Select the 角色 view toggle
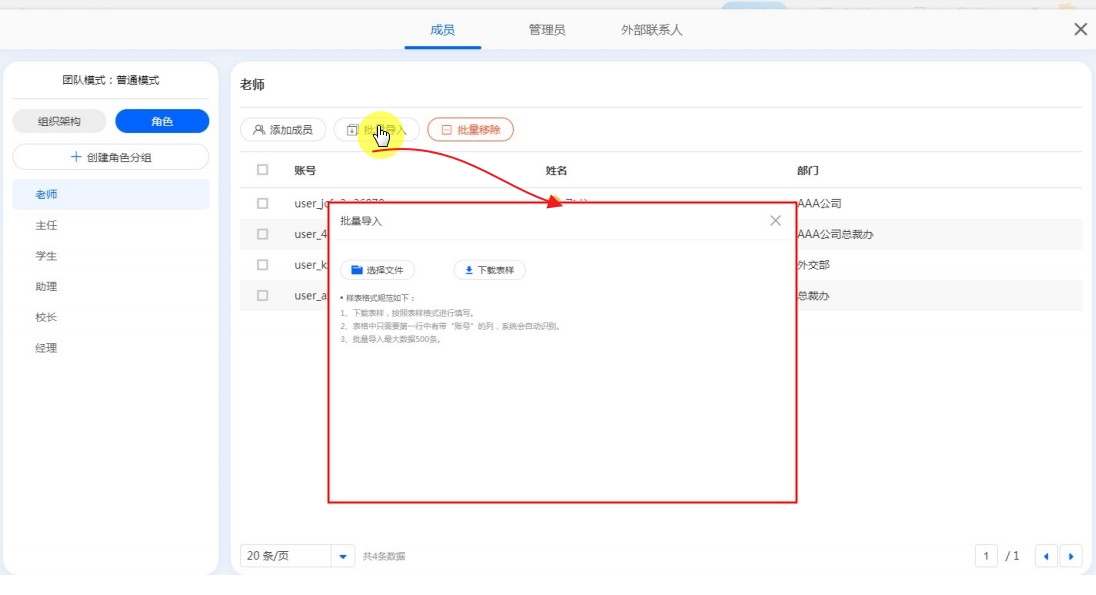 click(x=162, y=121)
